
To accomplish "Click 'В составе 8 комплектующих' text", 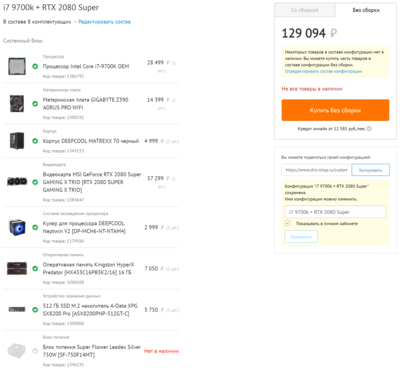I will (x=37, y=22).
